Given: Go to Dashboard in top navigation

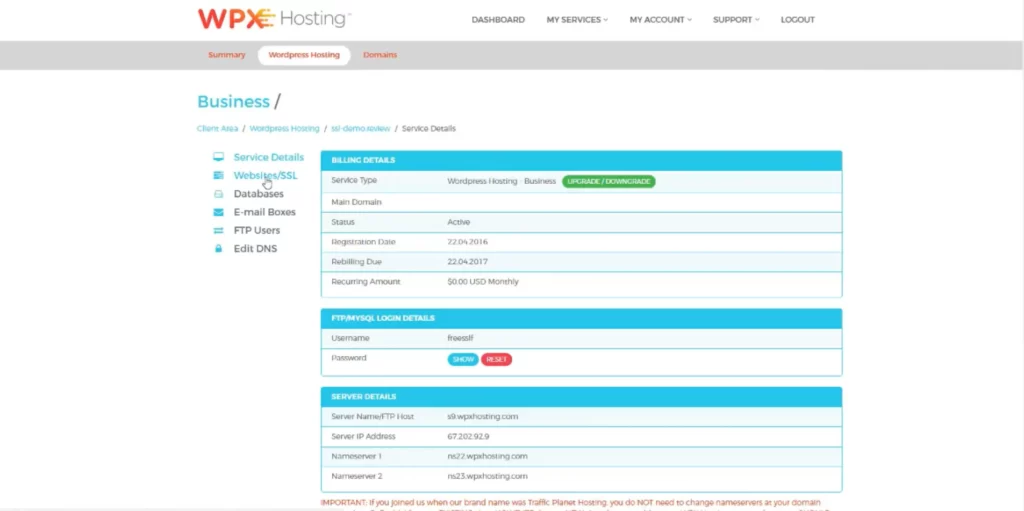Looking at the screenshot, I should [x=498, y=20].
